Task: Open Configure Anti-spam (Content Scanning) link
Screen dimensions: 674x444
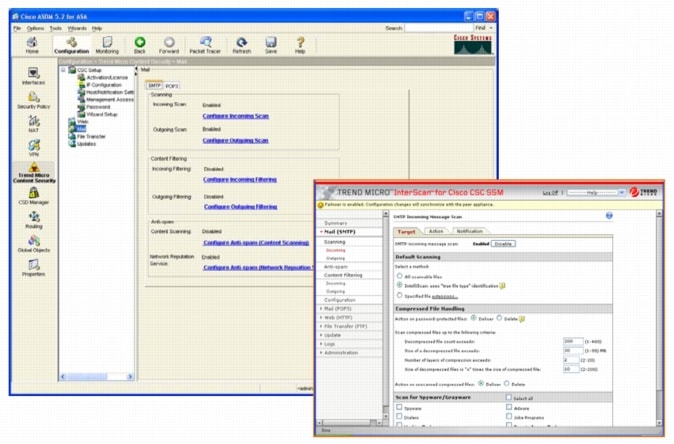Action: (256, 243)
